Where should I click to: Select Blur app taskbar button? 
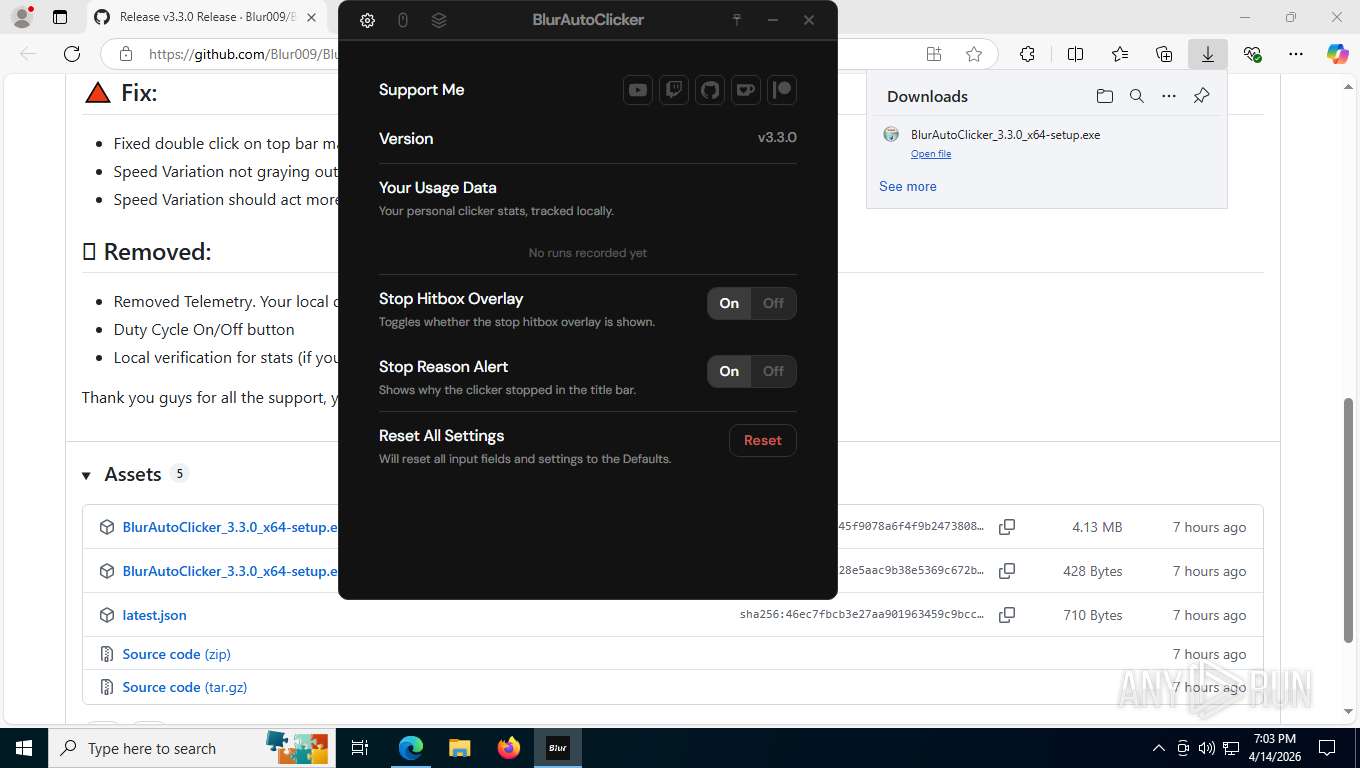tap(558, 748)
